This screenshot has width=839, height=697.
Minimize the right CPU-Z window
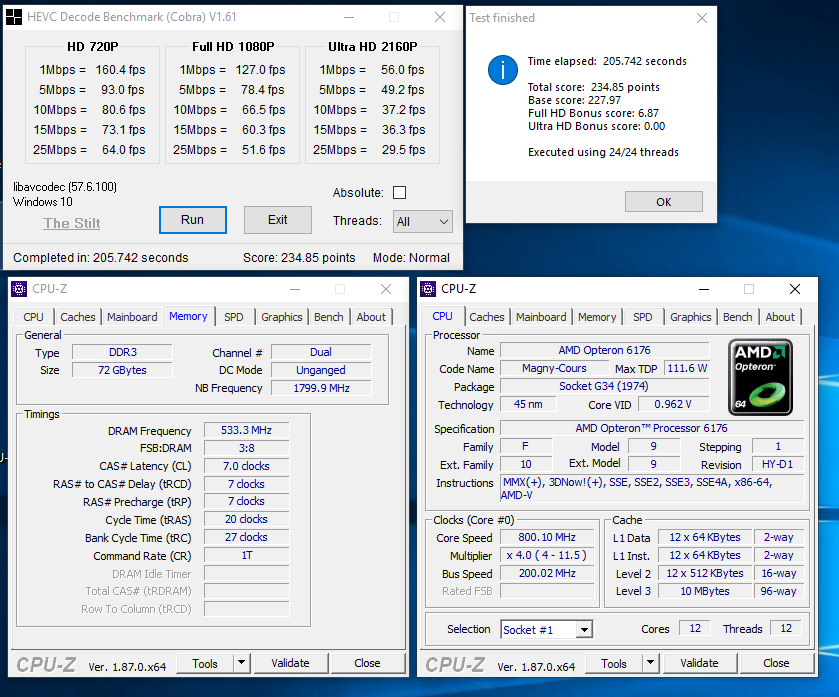704,289
